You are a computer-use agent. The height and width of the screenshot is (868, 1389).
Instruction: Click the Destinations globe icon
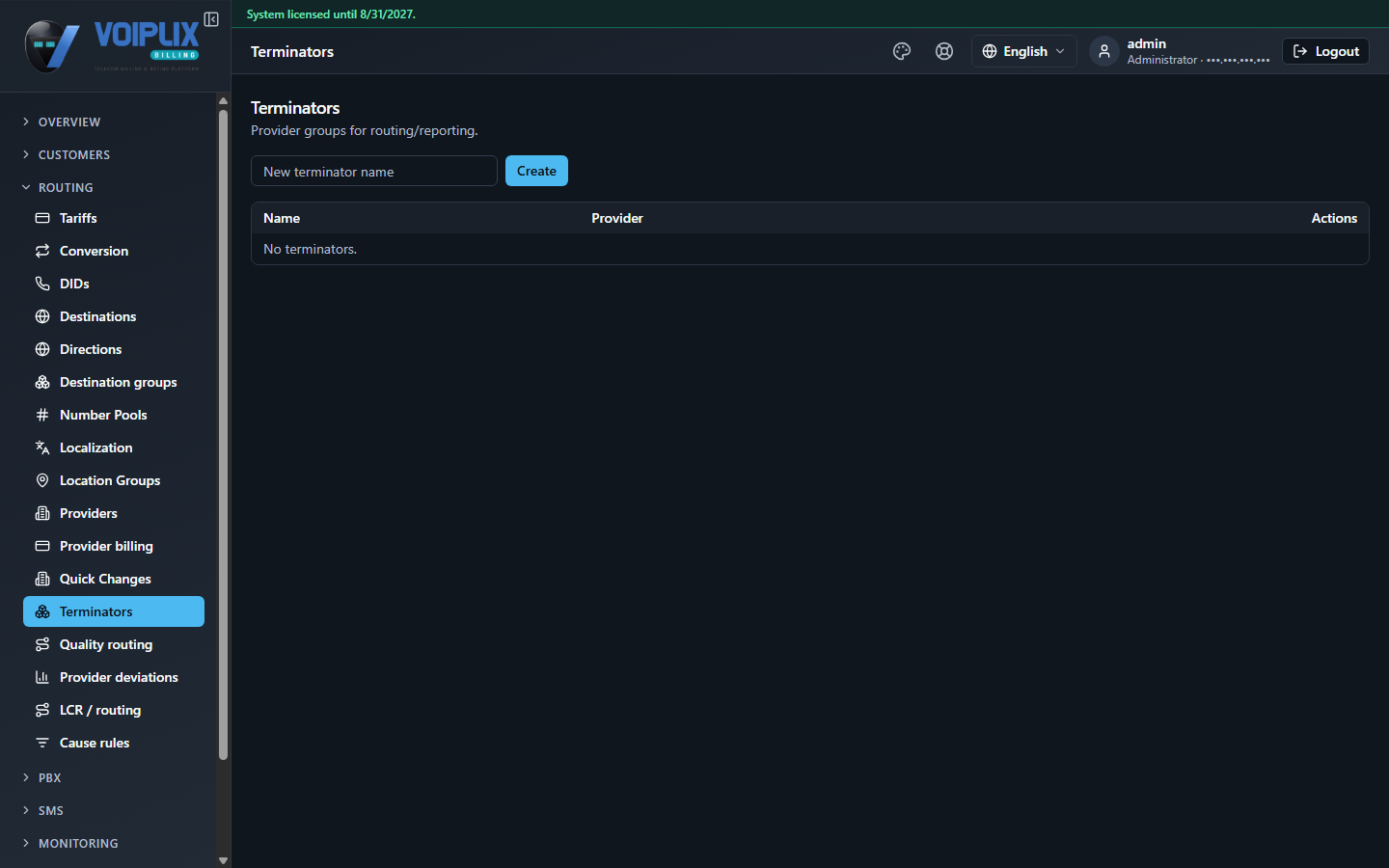pyautogui.click(x=42, y=316)
